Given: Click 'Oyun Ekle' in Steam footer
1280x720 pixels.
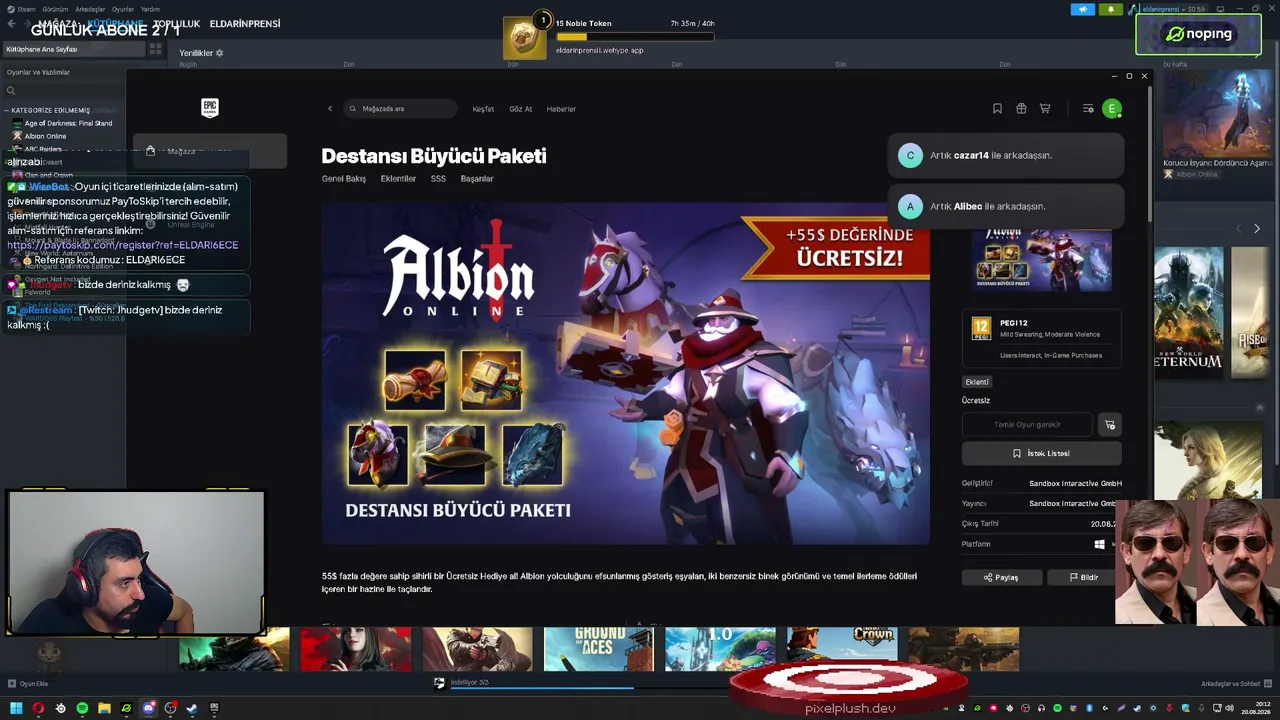Looking at the screenshot, I should coord(28,684).
